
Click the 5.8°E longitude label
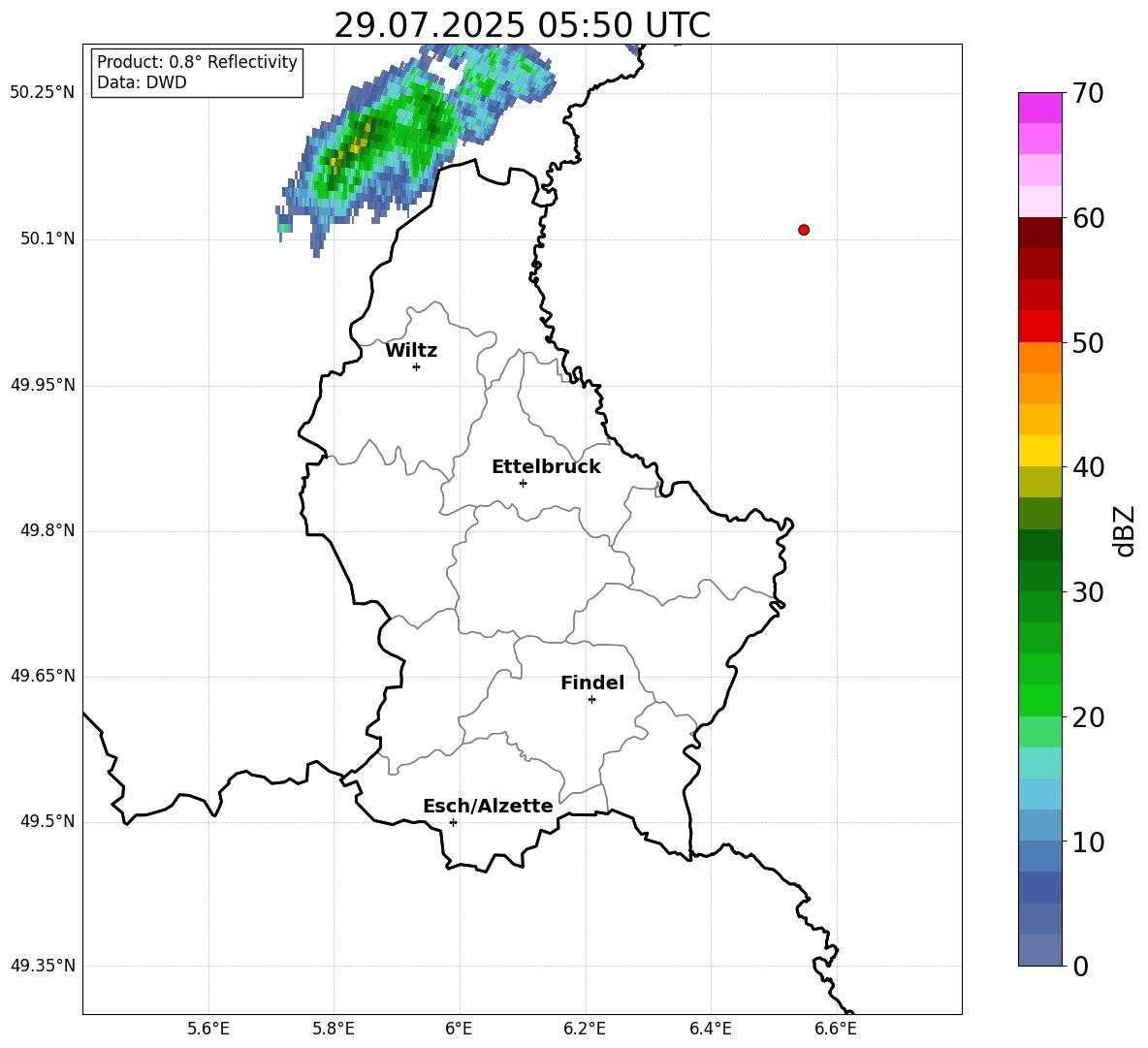[334, 1029]
